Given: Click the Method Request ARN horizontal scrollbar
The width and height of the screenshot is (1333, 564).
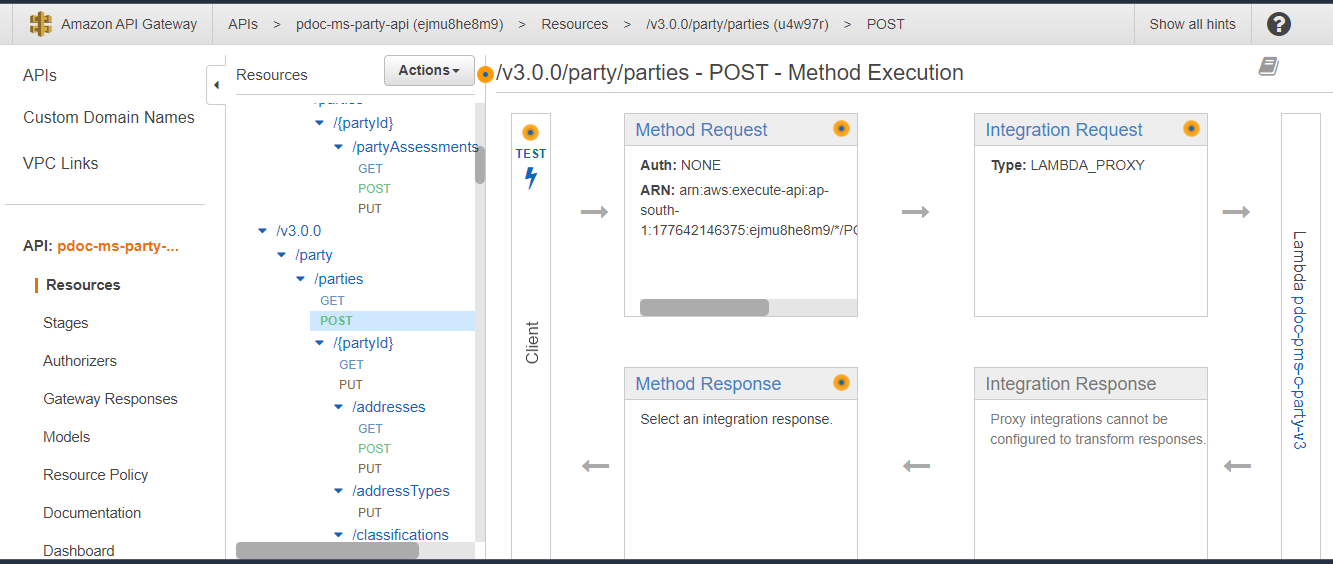Looking at the screenshot, I should click(704, 307).
